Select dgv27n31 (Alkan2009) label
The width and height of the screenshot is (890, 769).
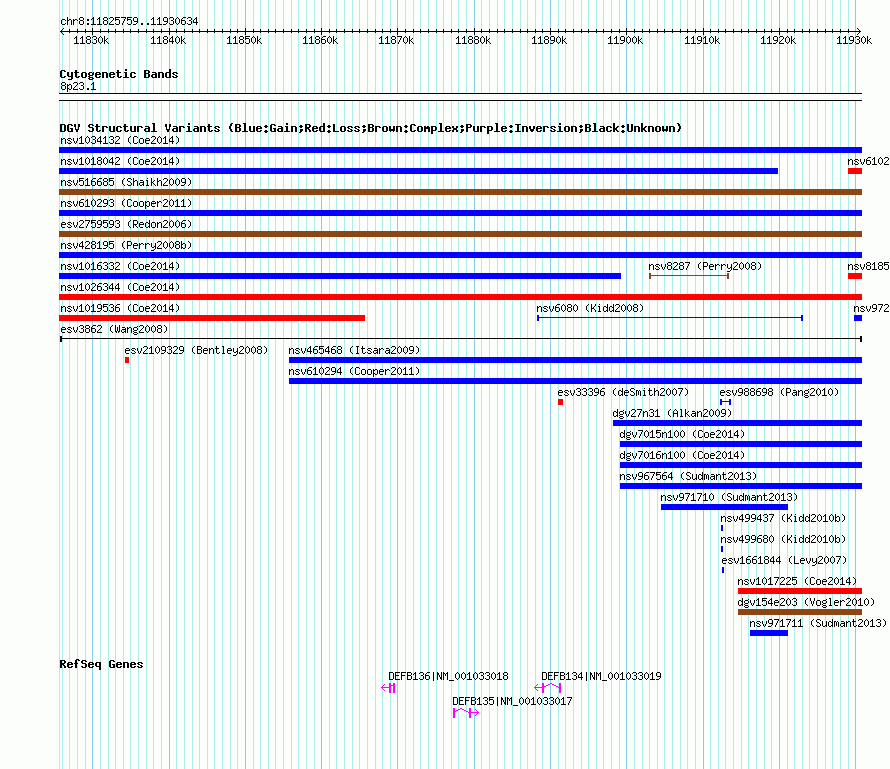click(x=673, y=413)
